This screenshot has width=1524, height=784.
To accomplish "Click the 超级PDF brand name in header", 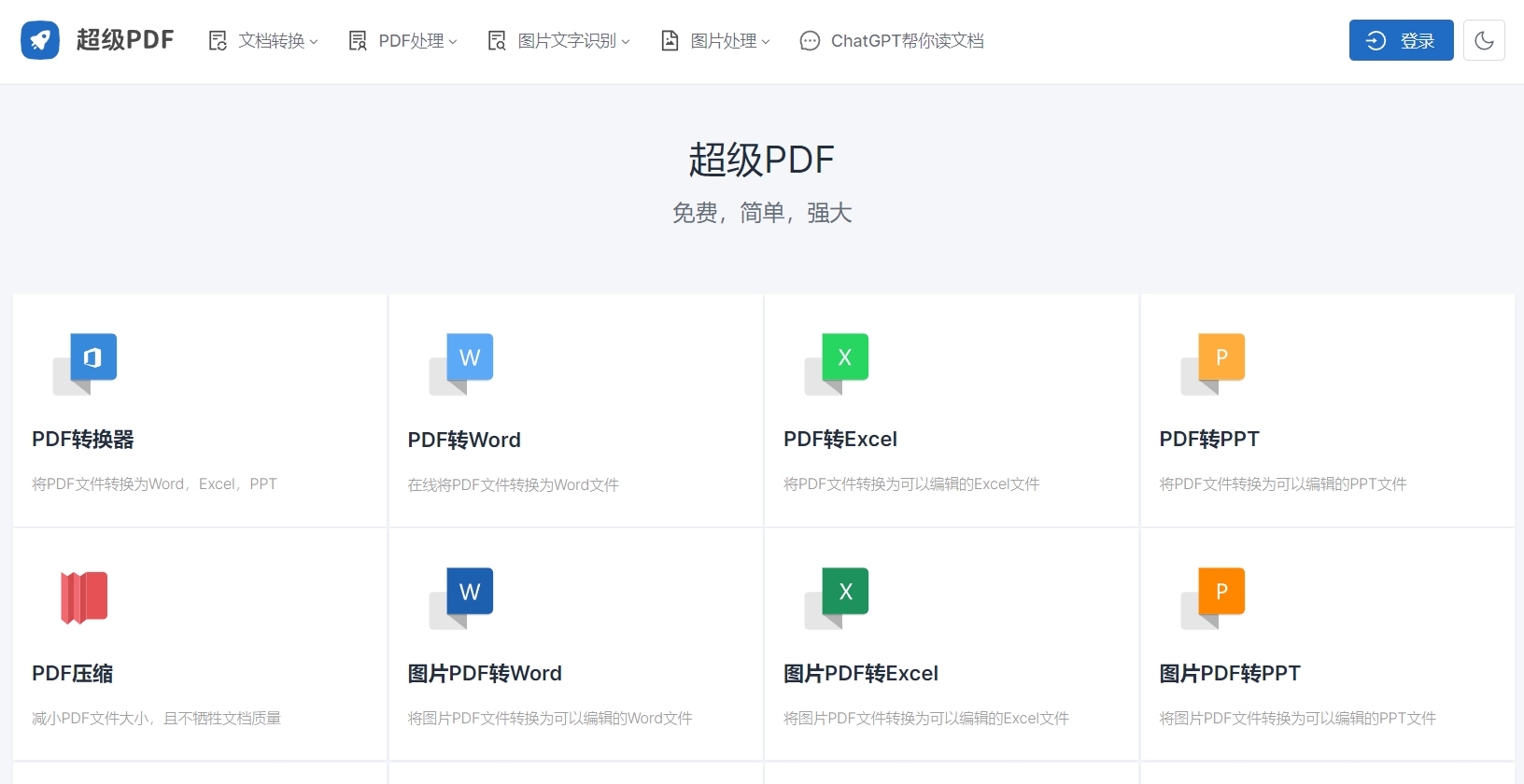I will point(125,40).
